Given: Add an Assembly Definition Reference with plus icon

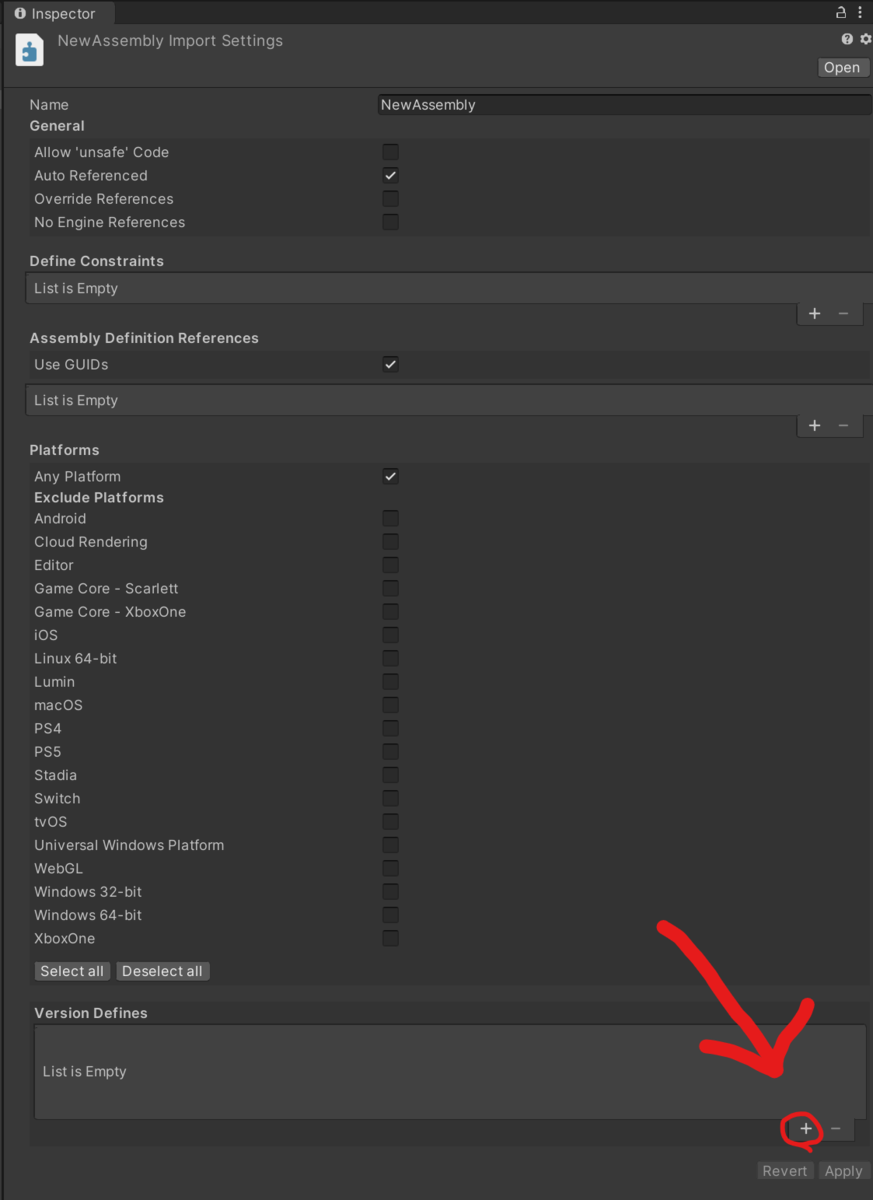Looking at the screenshot, I should pos(814,425).
